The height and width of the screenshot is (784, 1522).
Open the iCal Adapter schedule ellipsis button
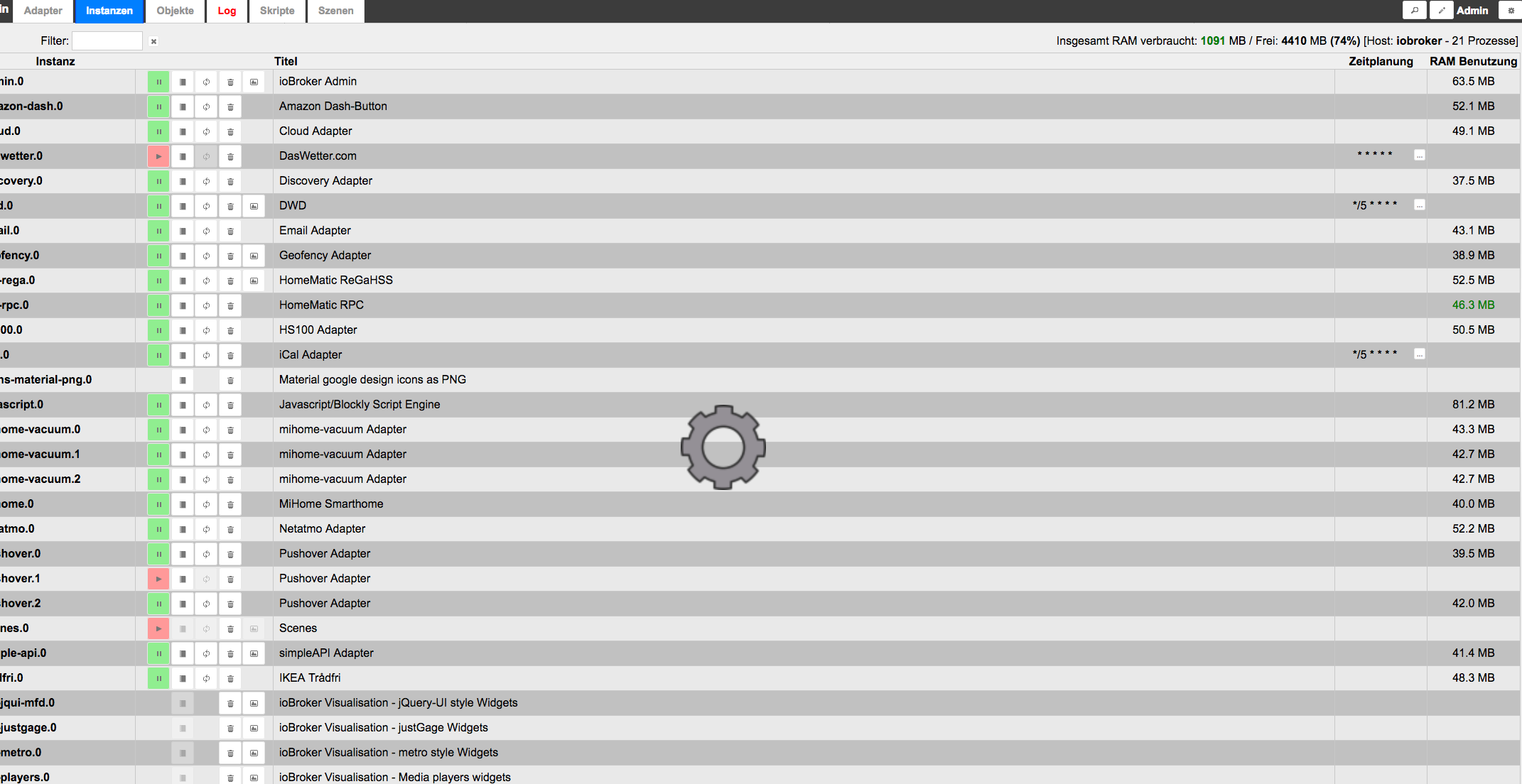pyautogui.click(x=1419, y=354)
